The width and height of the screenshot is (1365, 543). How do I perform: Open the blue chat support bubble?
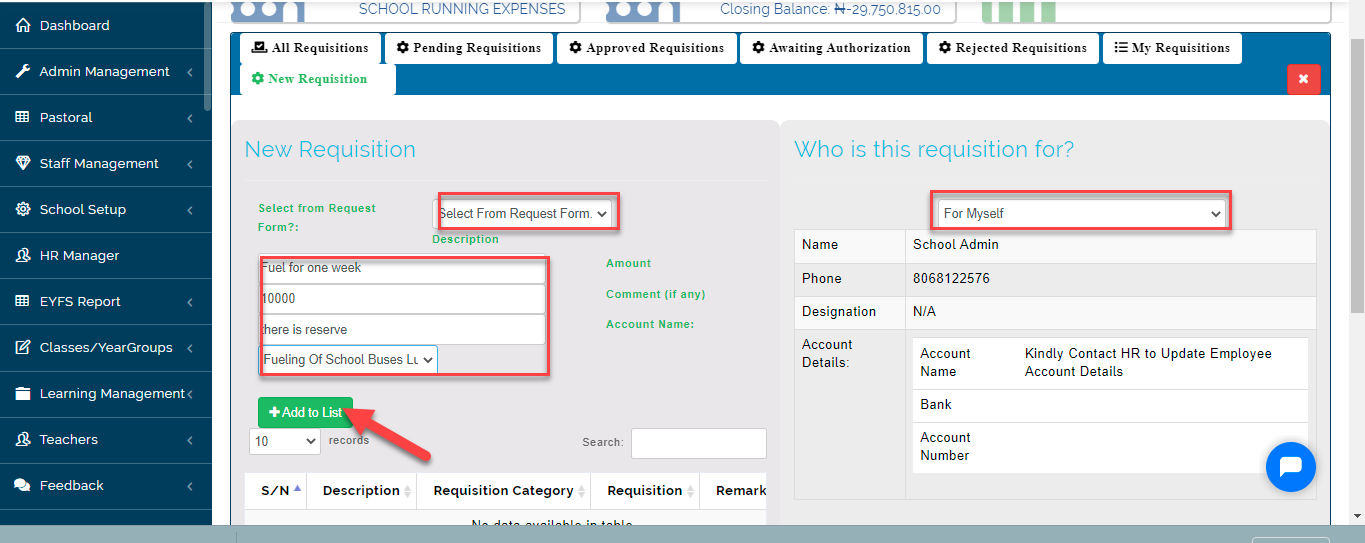point(1290,467)
